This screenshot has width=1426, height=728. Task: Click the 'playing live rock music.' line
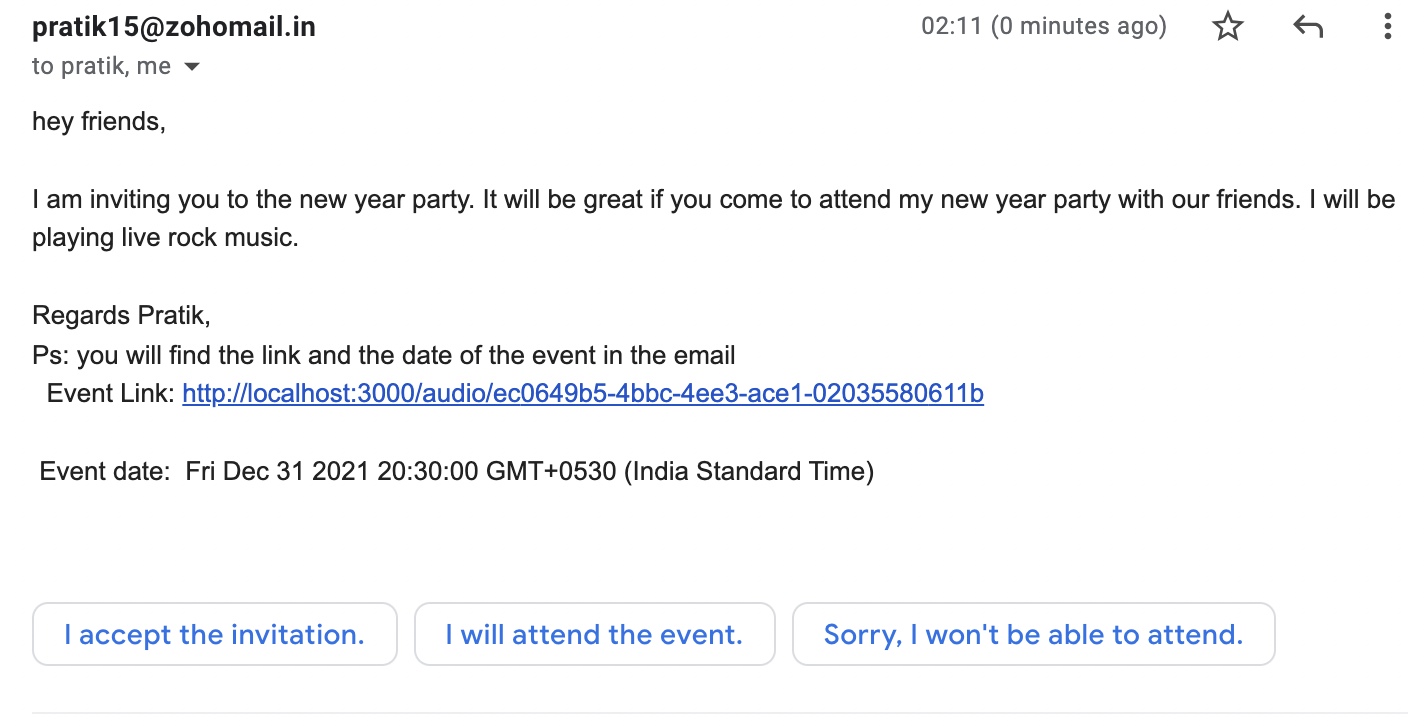165,239
